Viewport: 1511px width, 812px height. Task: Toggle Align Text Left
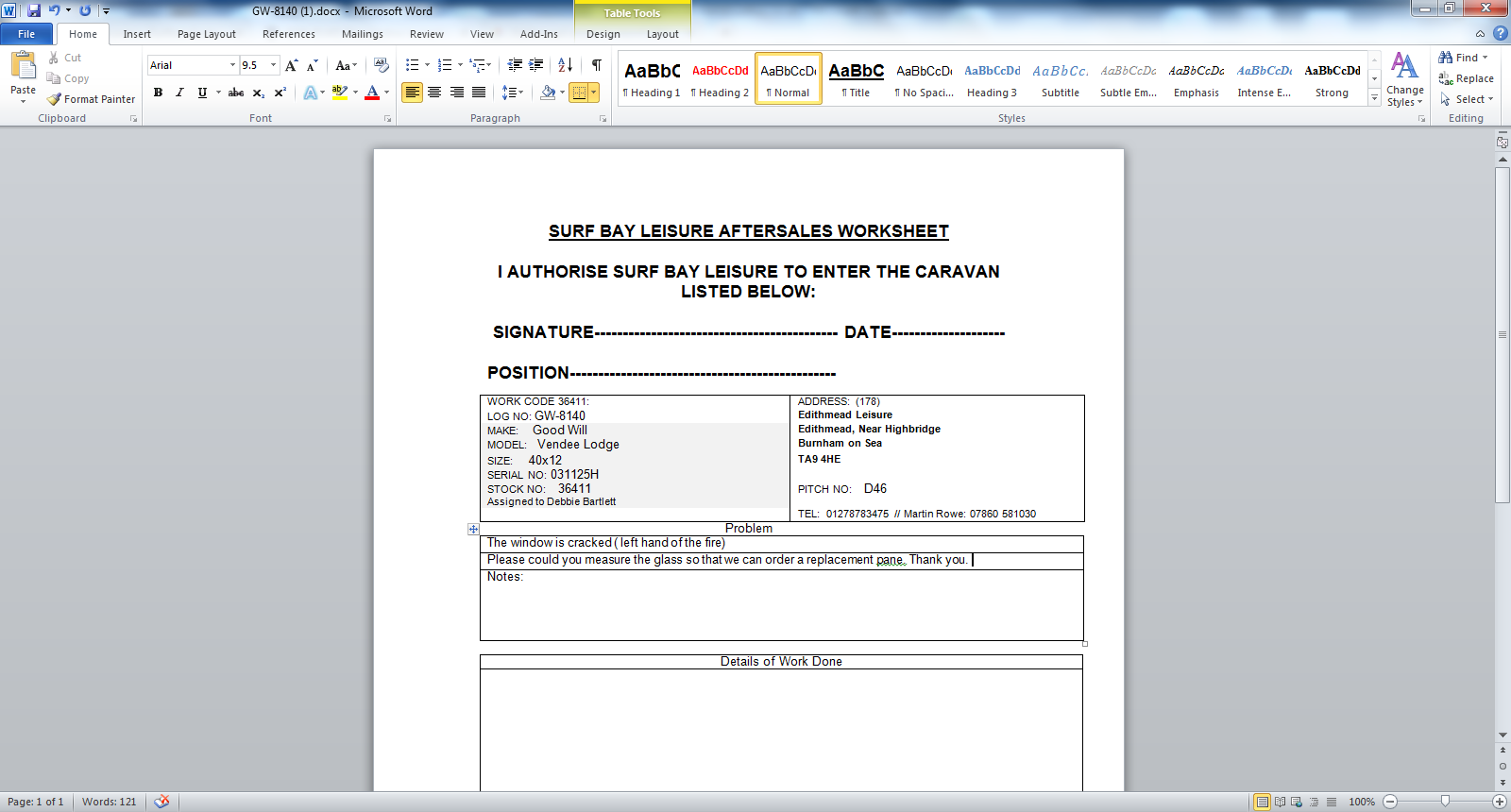(412, 93)
